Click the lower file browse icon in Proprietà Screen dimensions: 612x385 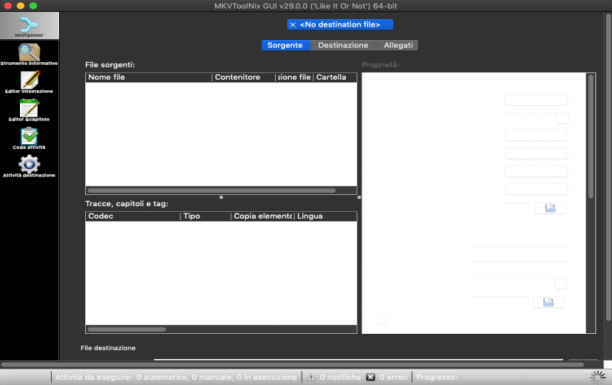(548, 302)
